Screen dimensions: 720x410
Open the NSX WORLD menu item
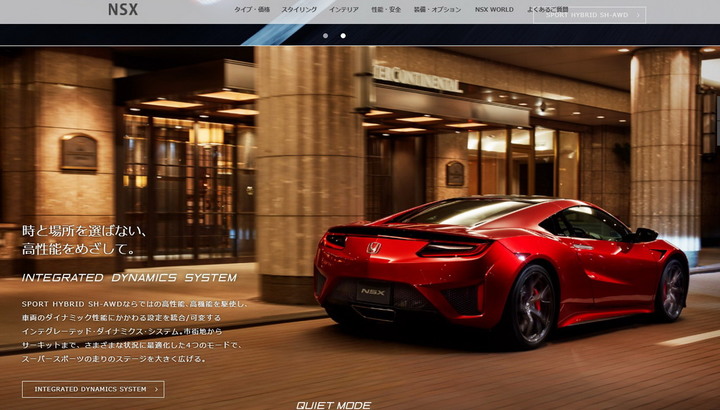(x=494, y=10)
